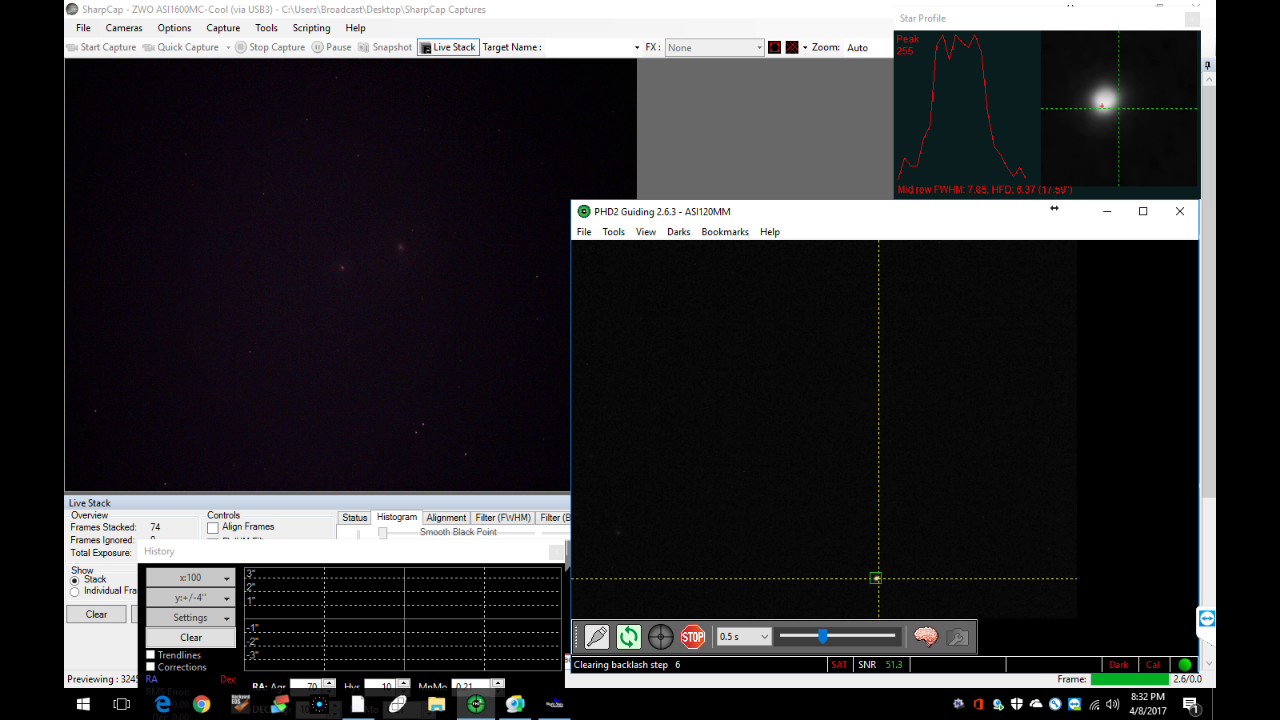Enable Align Frames checkbox

coord(213,527)
